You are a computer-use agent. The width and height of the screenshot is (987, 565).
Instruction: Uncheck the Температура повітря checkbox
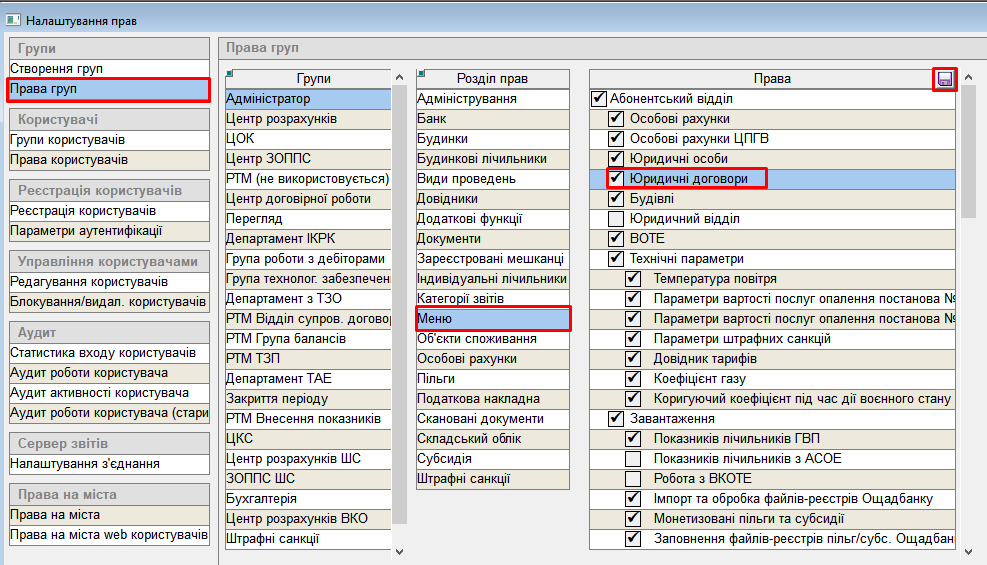click(x=633, y=279)
